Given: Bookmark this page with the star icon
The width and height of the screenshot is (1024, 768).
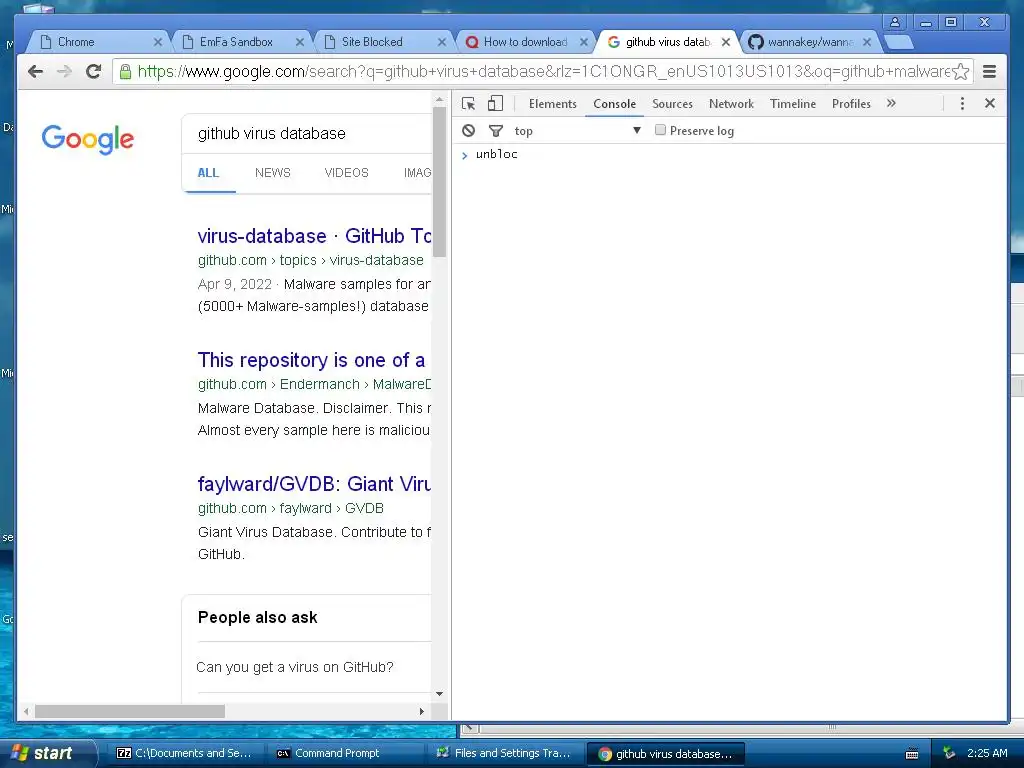Looking at the screenshot, I should click(961, 71).
